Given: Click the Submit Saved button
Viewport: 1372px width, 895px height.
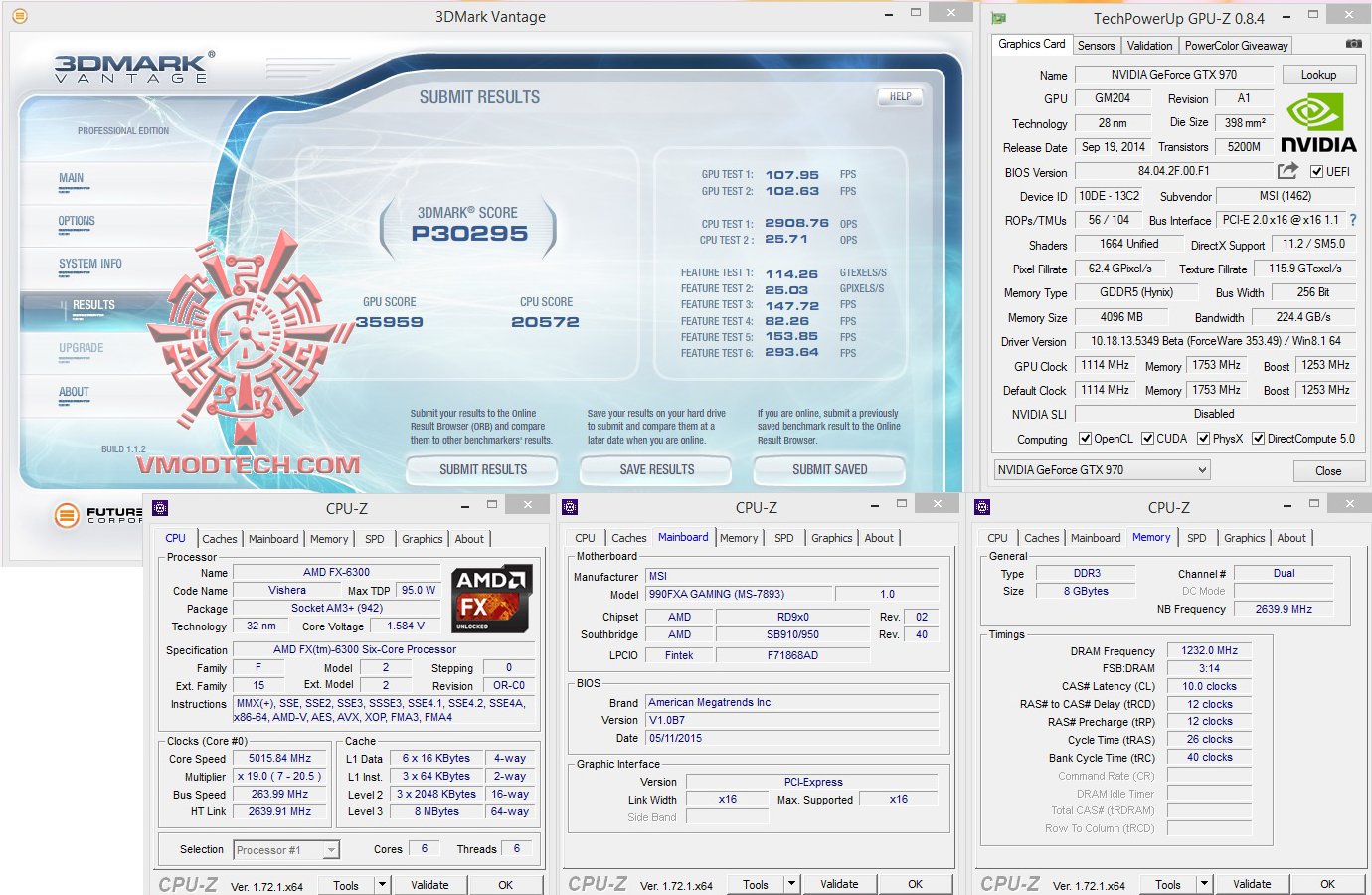Looking at the screenshot, I should (x=830, y=469).
